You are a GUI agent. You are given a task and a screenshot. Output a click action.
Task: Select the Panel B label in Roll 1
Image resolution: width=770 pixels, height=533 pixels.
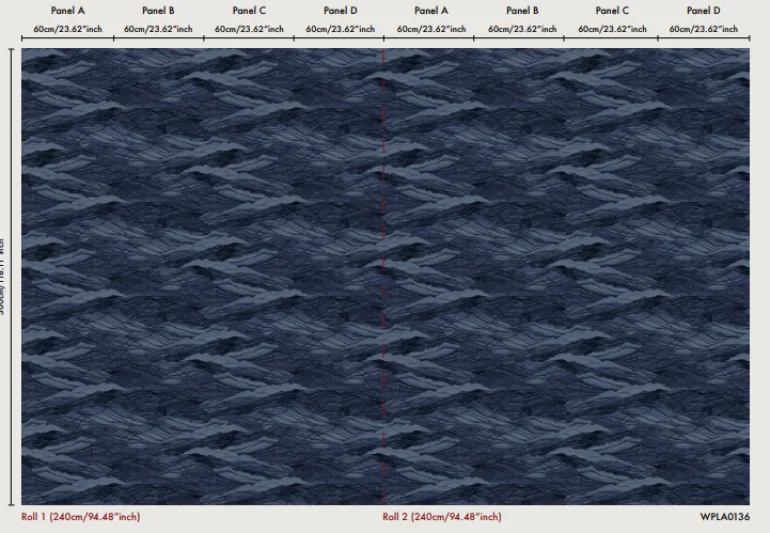point(158,11)
